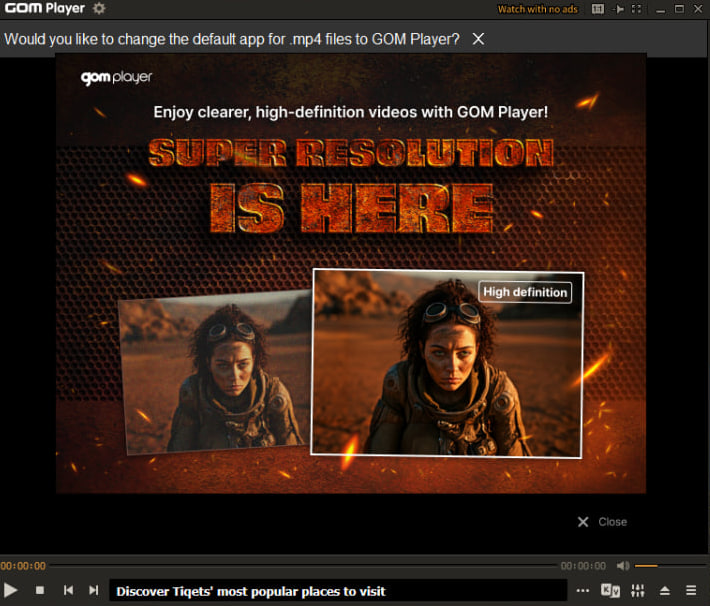The height and width of the screenshot is (606, 710).
Task: Close the Super Resolution advertisement
Action: click(602, 522)
